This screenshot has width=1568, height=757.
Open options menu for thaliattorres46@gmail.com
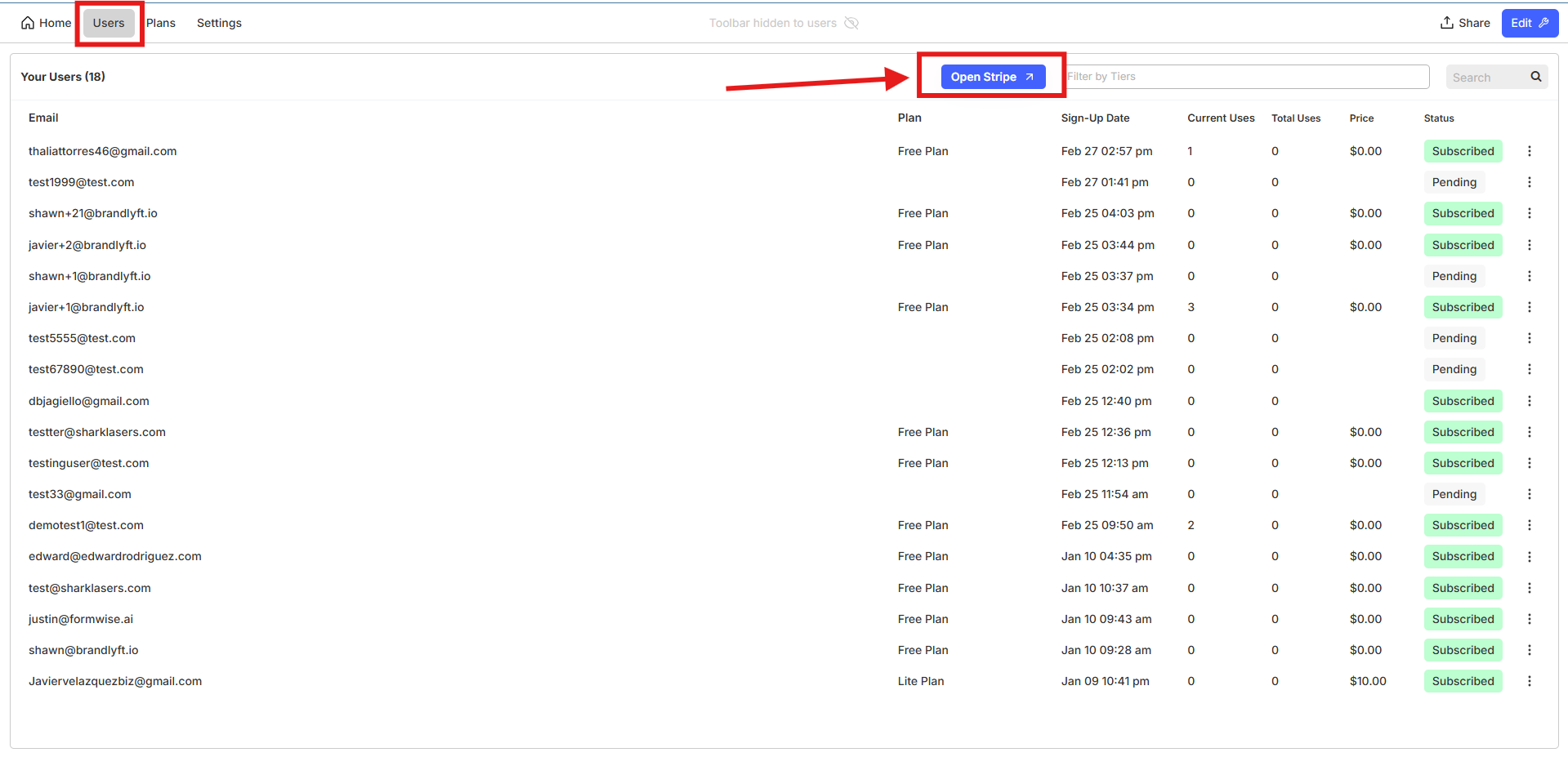pos(1529,151)
